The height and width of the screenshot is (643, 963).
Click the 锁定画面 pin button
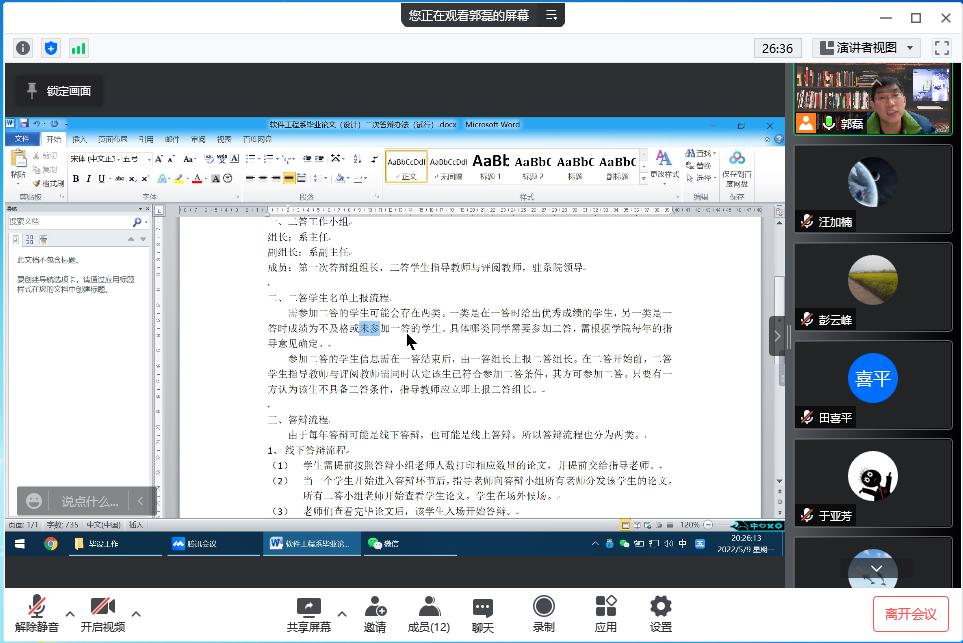coord(60,91)
